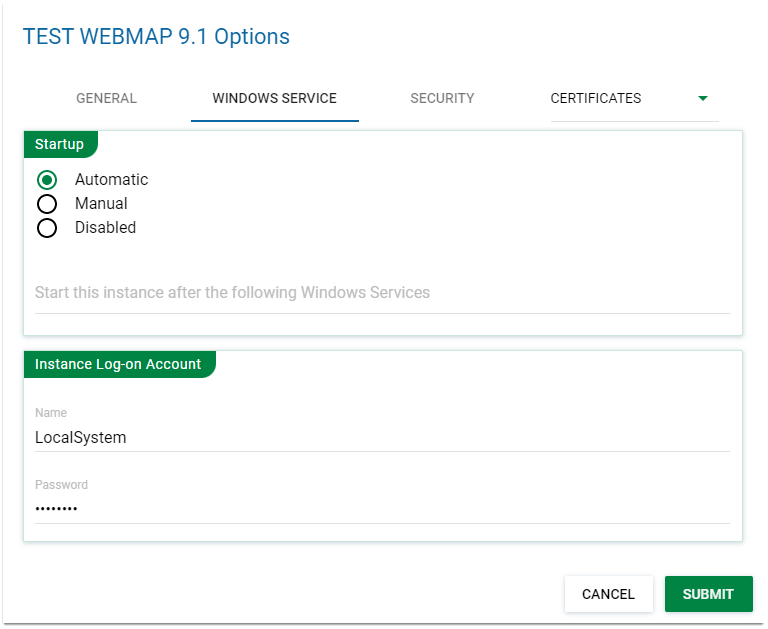Click the TEST WEBMAP 9.1 Options title
The width and height of the screenshot is (768, 629).
click(156, 37)
